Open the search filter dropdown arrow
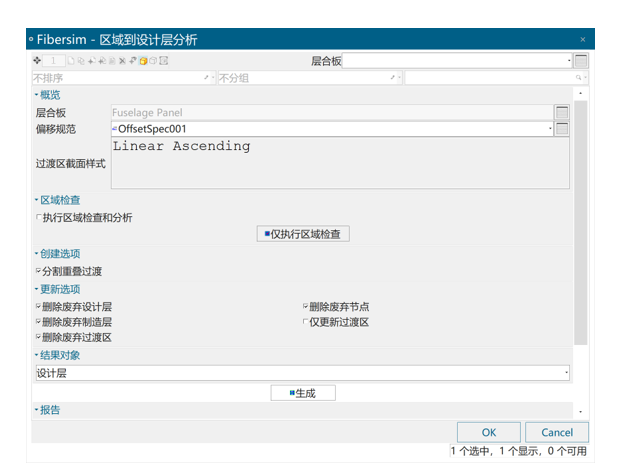This screenshot has width=624, height=470. [585, 78]
